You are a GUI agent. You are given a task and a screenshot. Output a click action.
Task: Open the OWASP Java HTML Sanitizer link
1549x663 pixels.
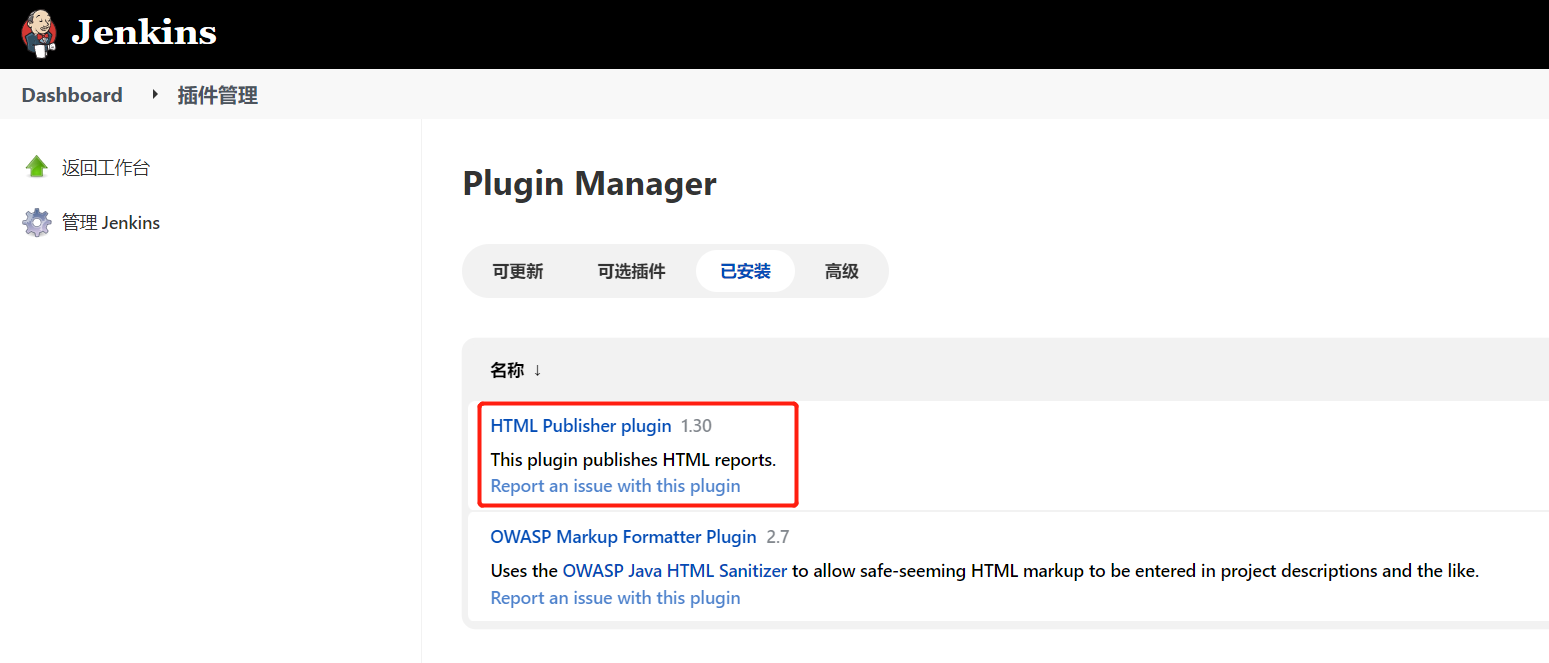[x=675, y=571]
